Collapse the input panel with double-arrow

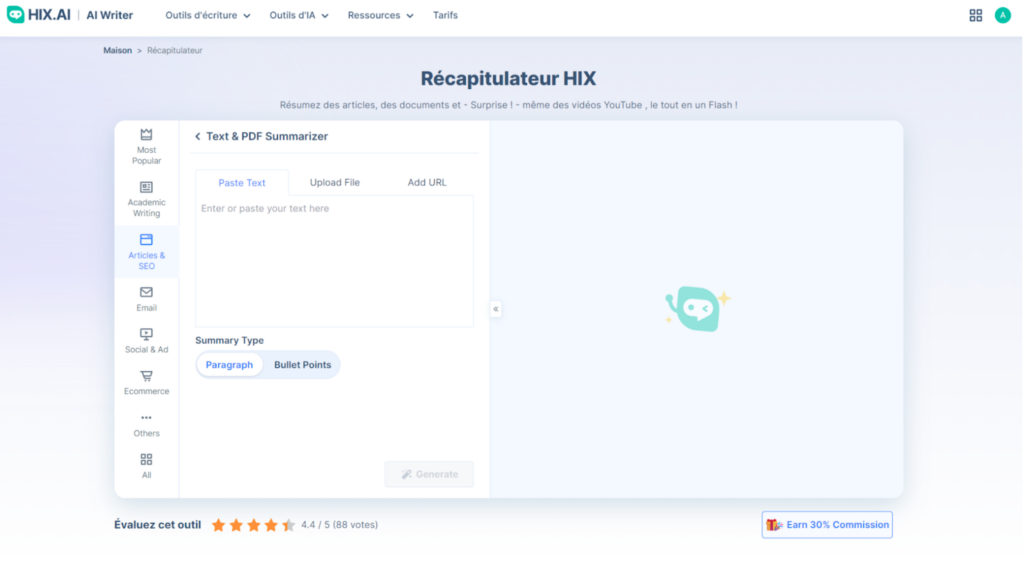tap(496, 309)
